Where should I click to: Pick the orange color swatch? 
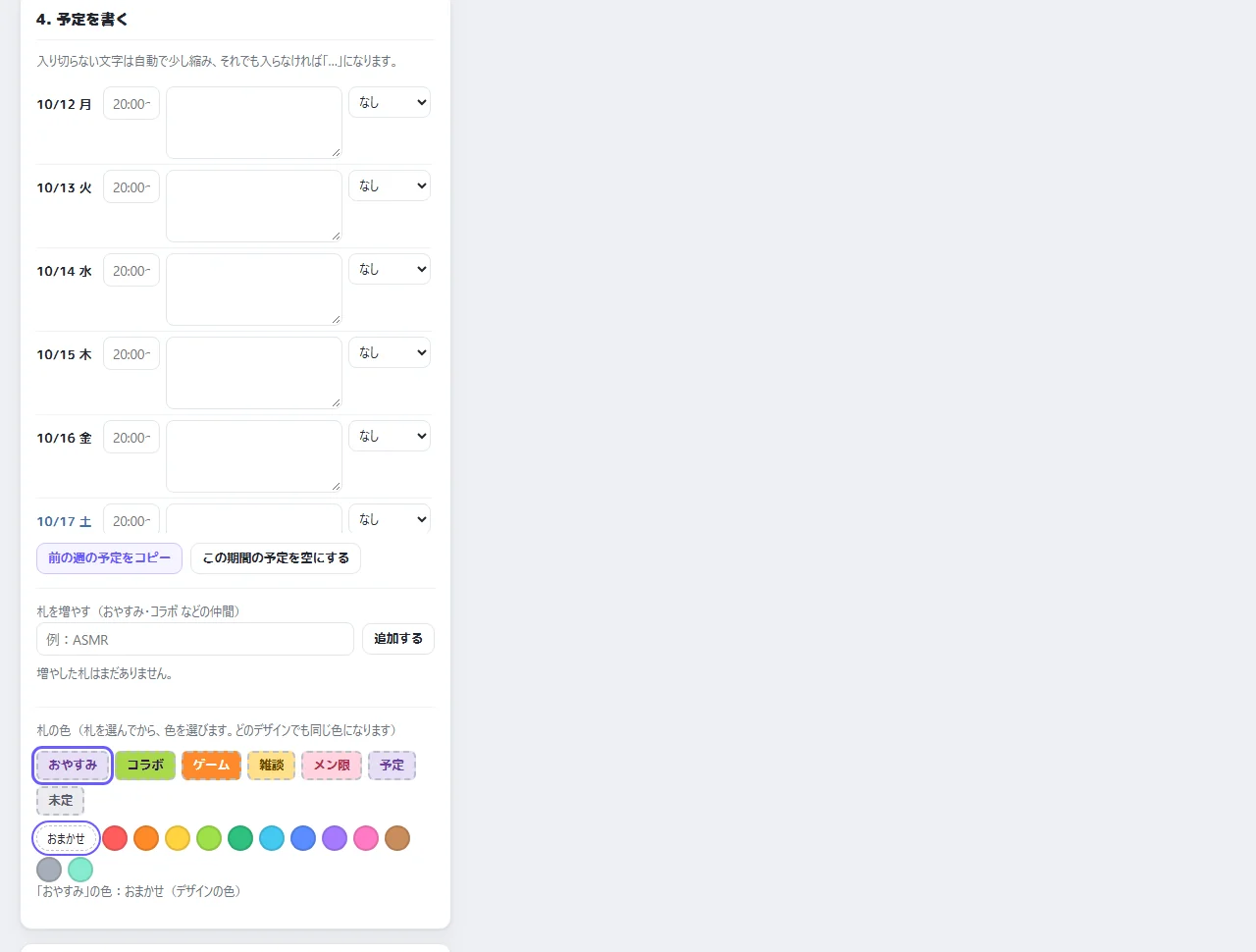(x=146, y=838)
